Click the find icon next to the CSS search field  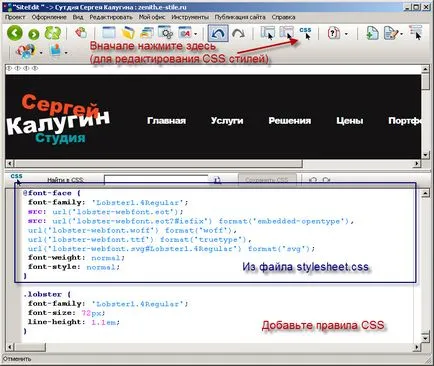tap(217, 180)
